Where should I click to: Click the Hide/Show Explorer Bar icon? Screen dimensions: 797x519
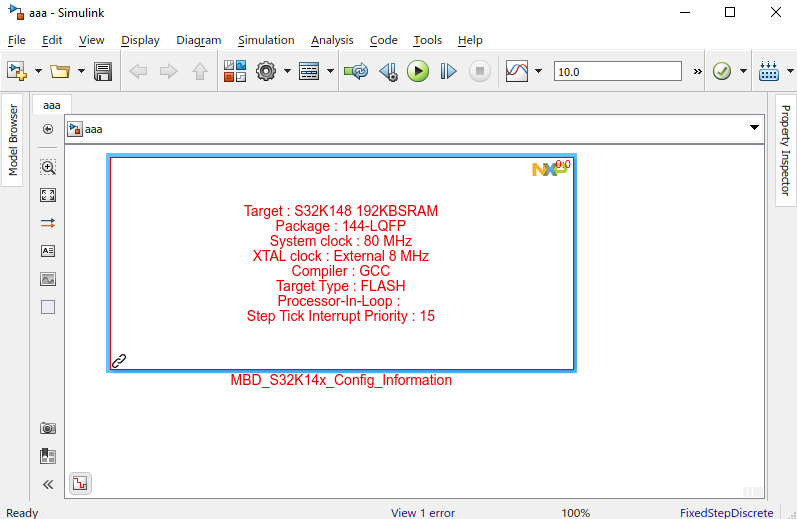[48, 129]
